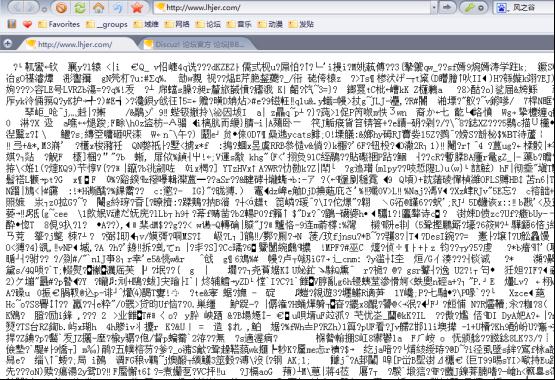Go back with the back arrow button
Screen dimensions: 555x380
pyautogui.click(x=17, y=7)
